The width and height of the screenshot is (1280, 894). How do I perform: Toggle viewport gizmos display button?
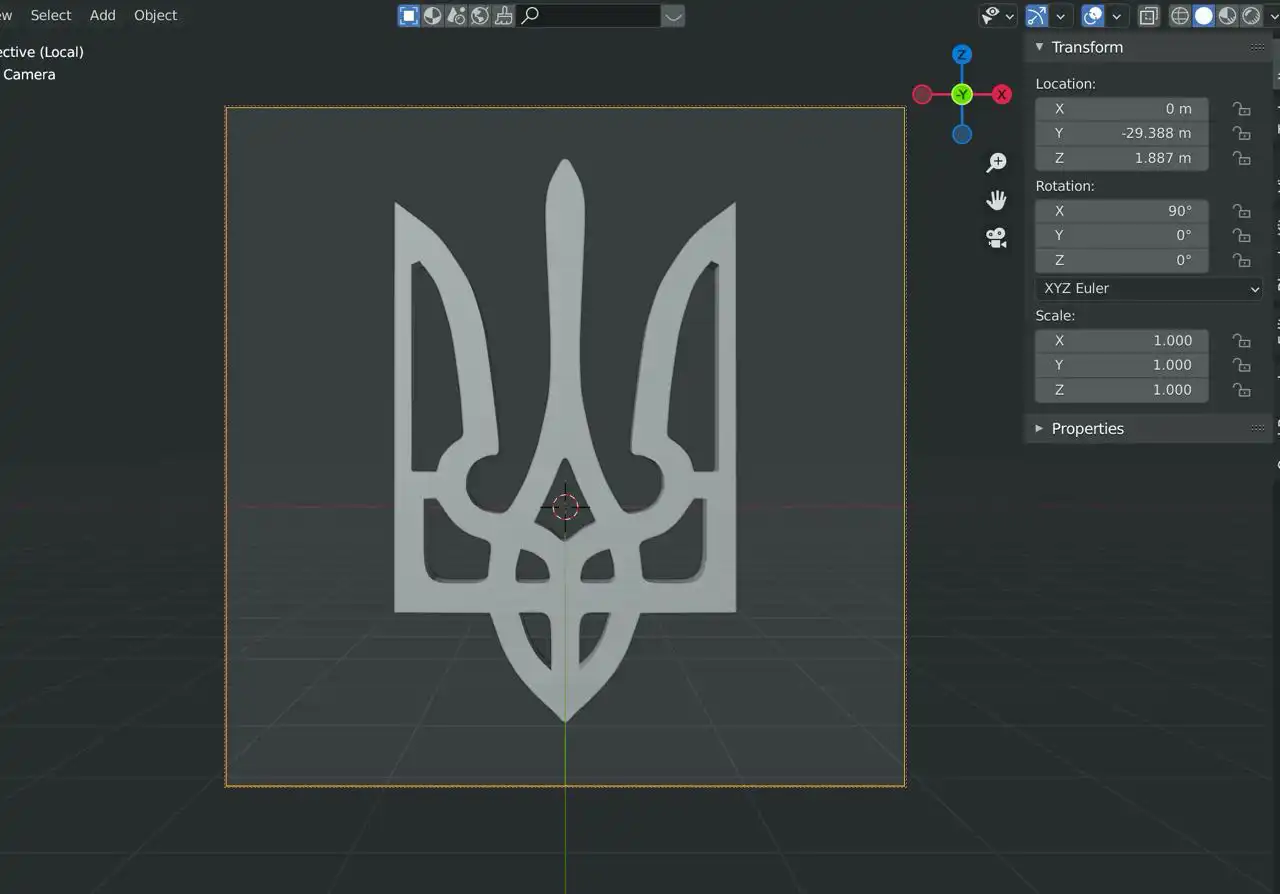1037,16
